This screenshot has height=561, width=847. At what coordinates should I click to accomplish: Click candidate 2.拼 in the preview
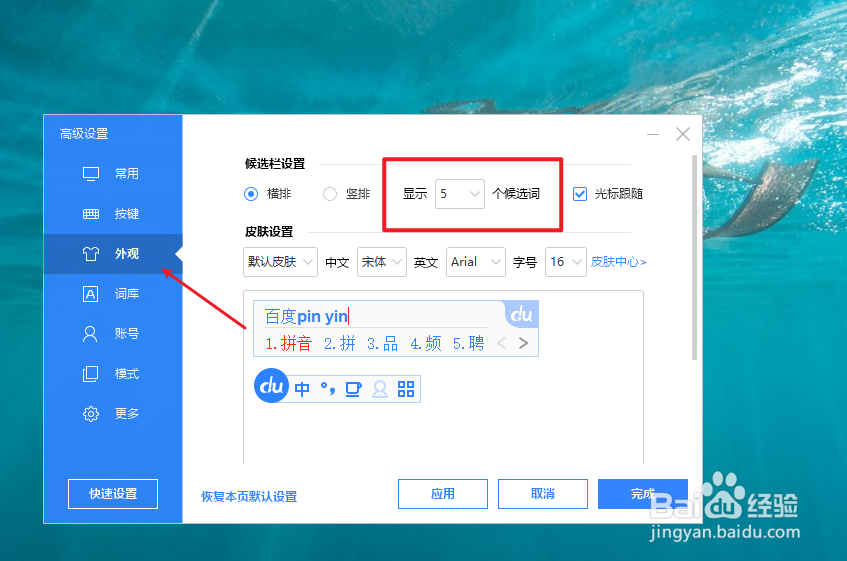coord(340,343)
